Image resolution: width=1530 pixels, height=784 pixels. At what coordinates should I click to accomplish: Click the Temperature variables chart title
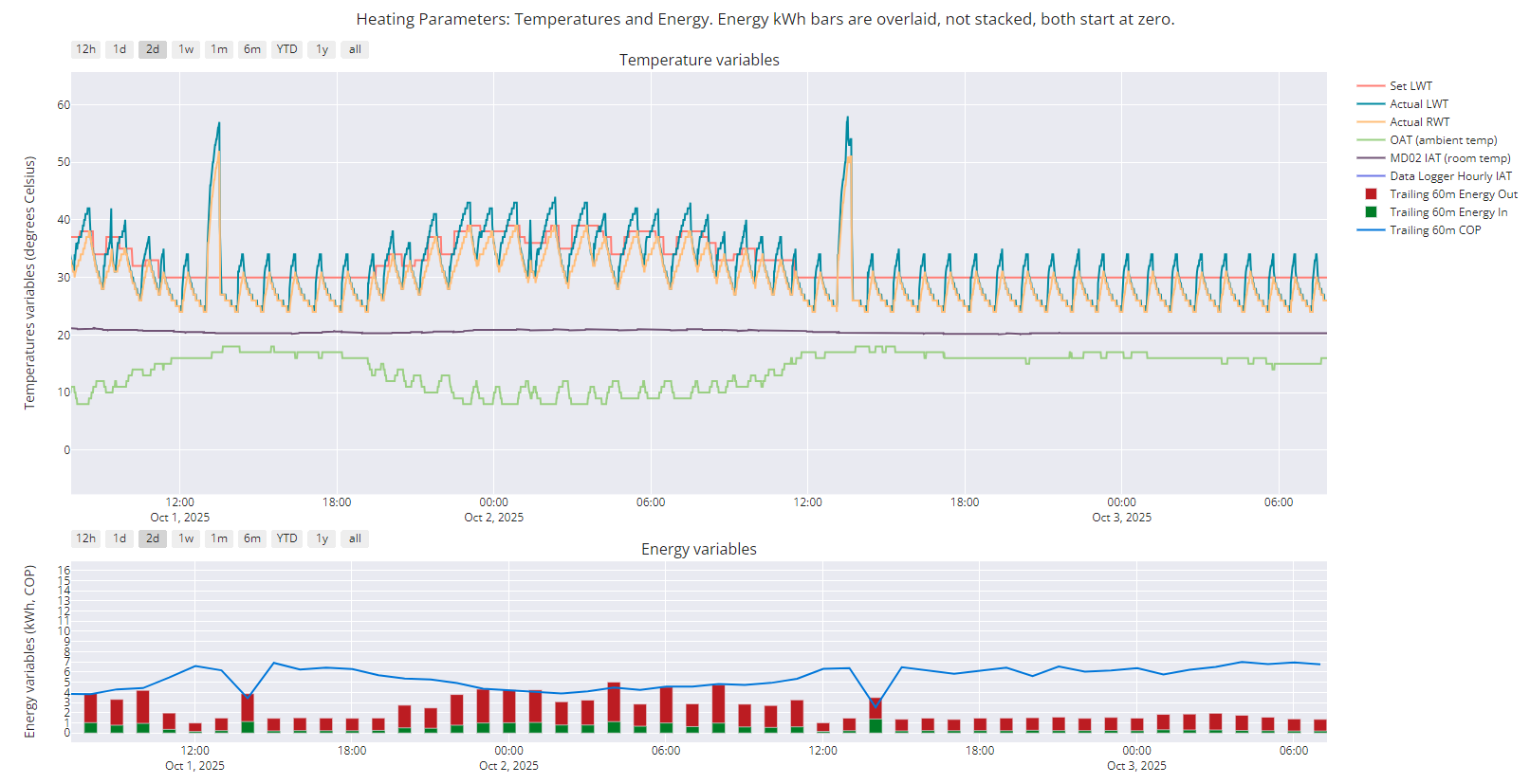[699, 60]
